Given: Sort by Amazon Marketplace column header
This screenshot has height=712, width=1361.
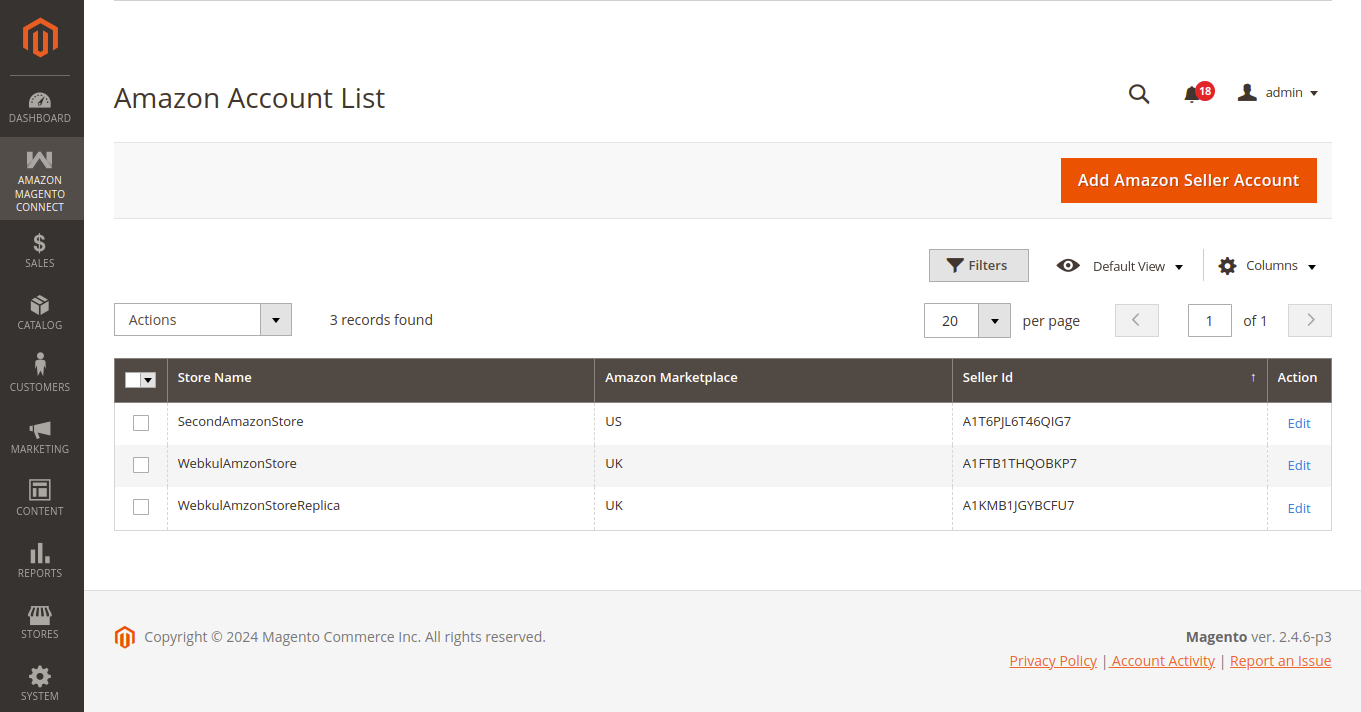Looking at the screenshot, I should (x=774, y=380).
